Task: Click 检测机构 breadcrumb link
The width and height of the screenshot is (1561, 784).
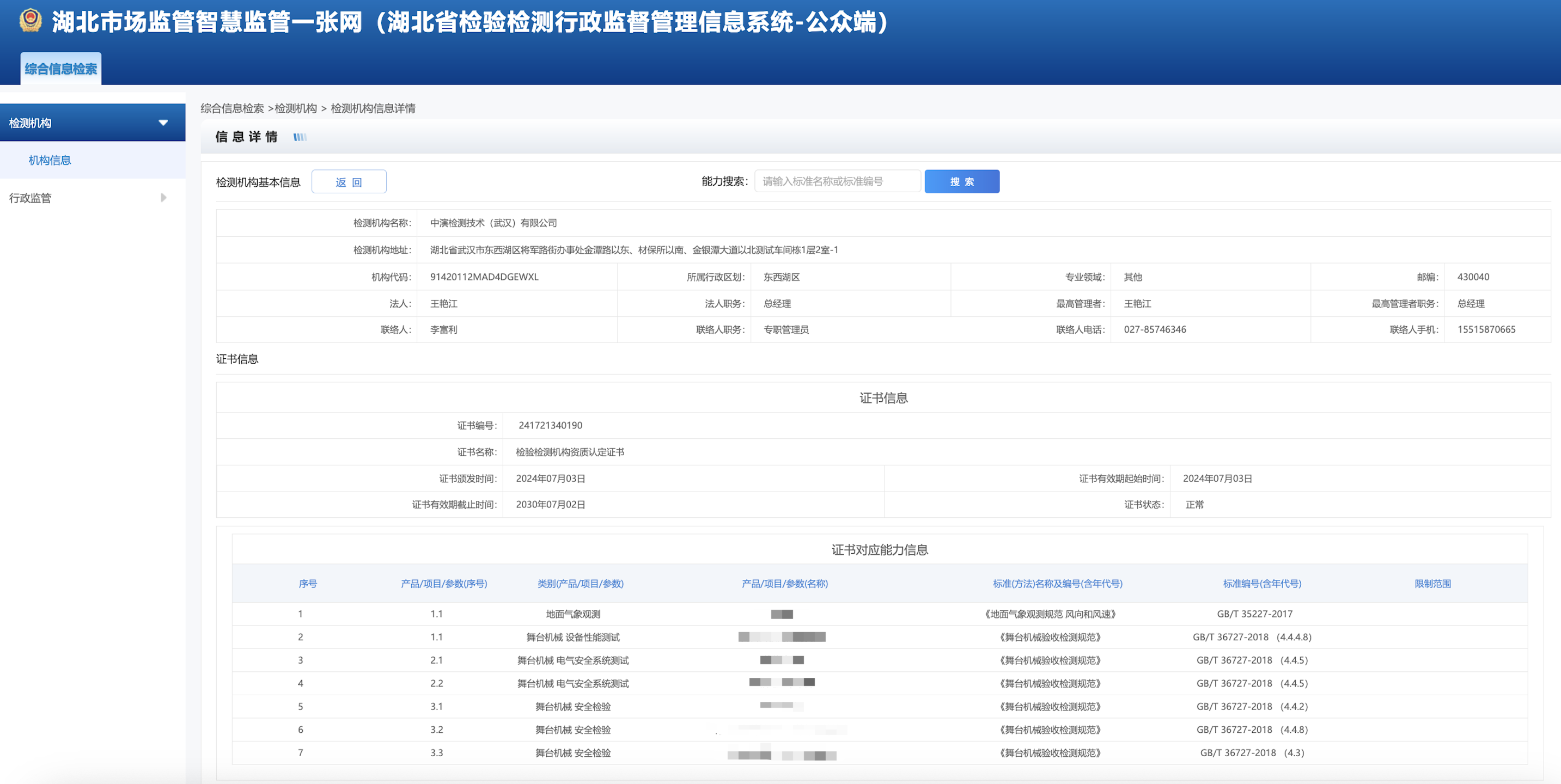Action: [295, 108]
